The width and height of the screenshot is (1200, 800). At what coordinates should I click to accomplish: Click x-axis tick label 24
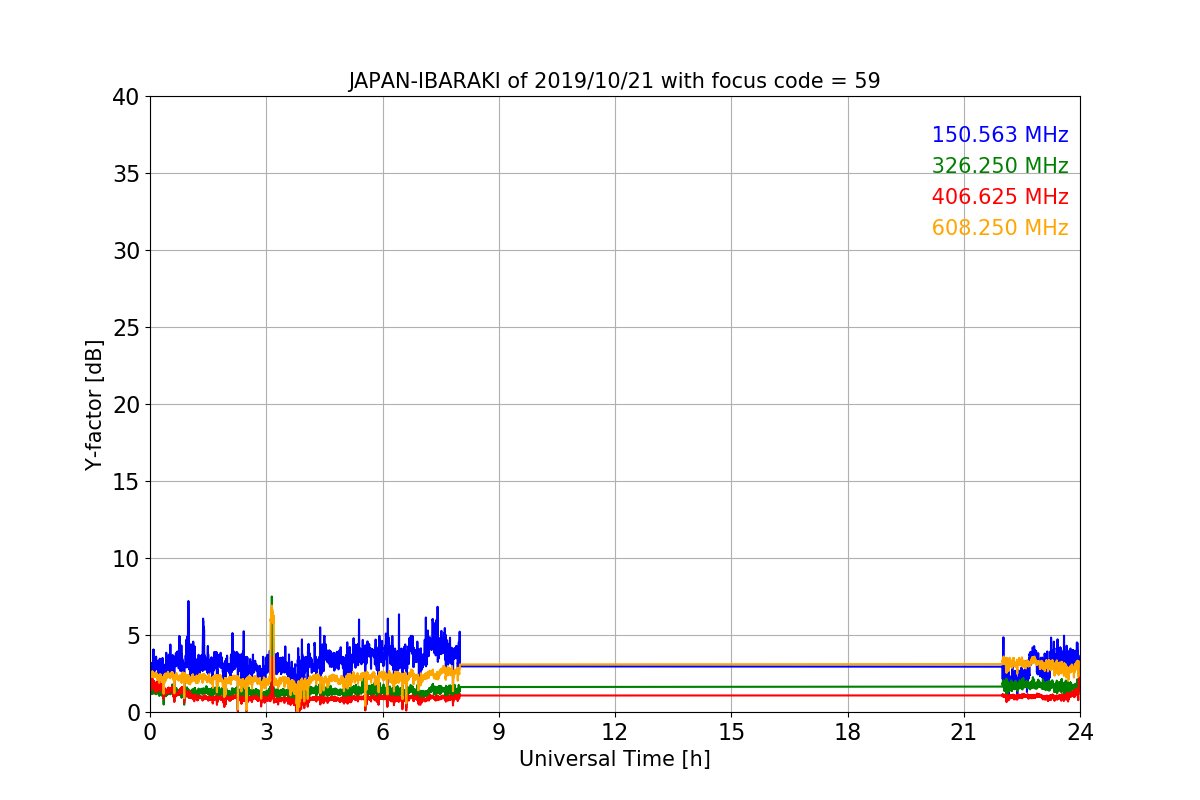point(1080,732)
